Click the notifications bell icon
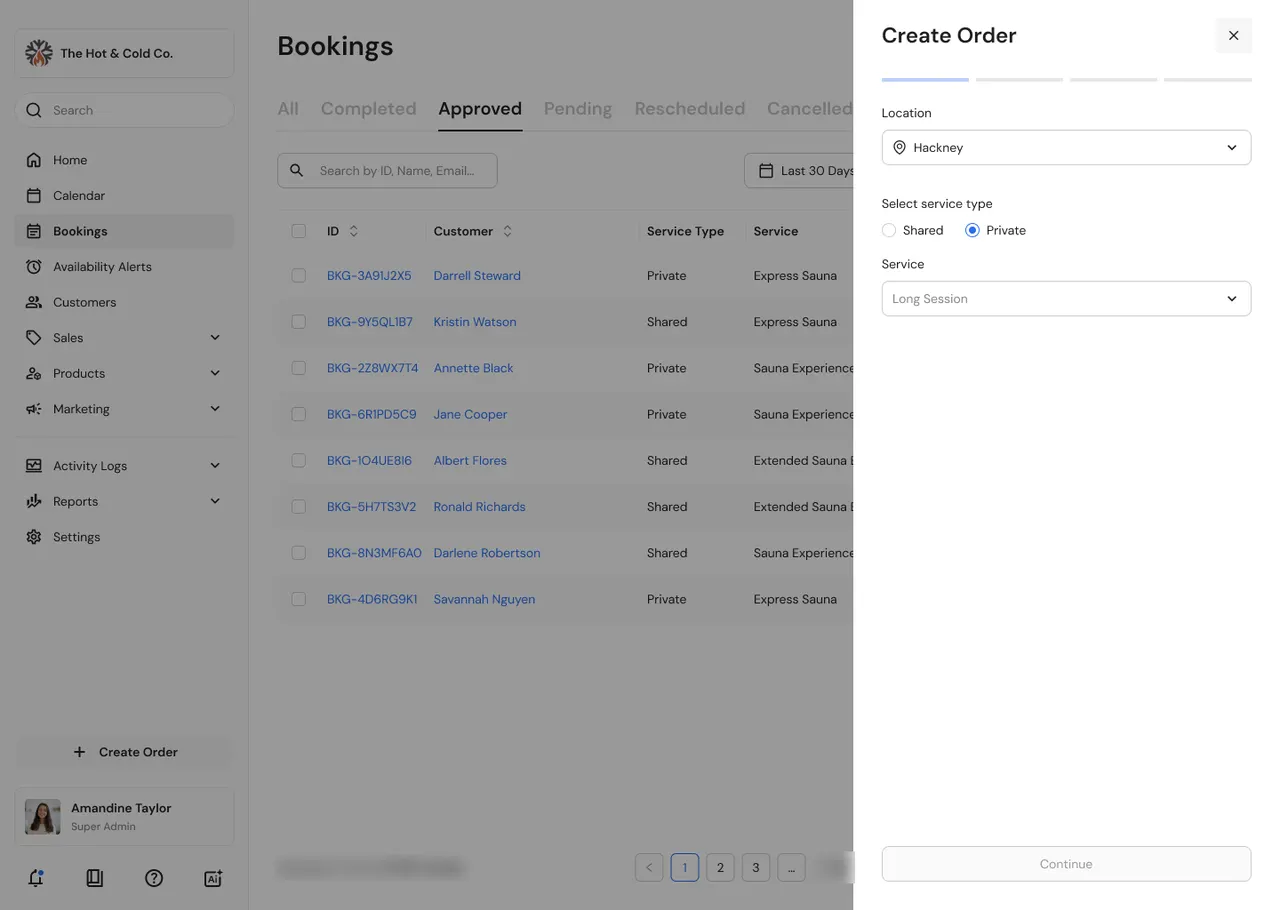Viewport: 1280px width, 910px height. 36,878
